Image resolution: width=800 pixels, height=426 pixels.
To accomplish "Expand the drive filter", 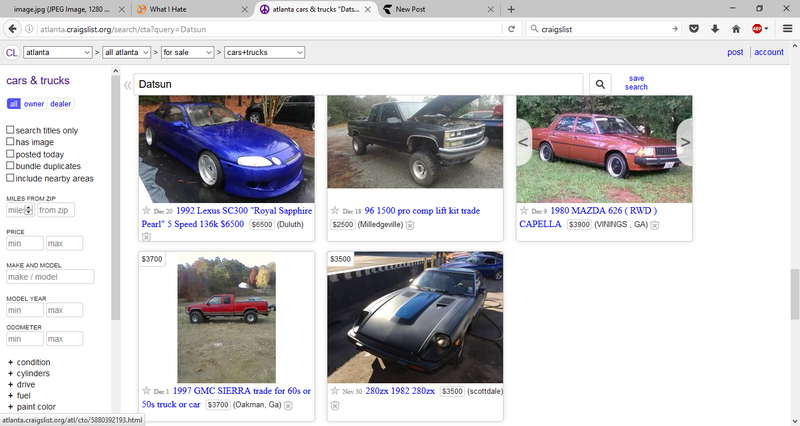I will tap(21, 385).
